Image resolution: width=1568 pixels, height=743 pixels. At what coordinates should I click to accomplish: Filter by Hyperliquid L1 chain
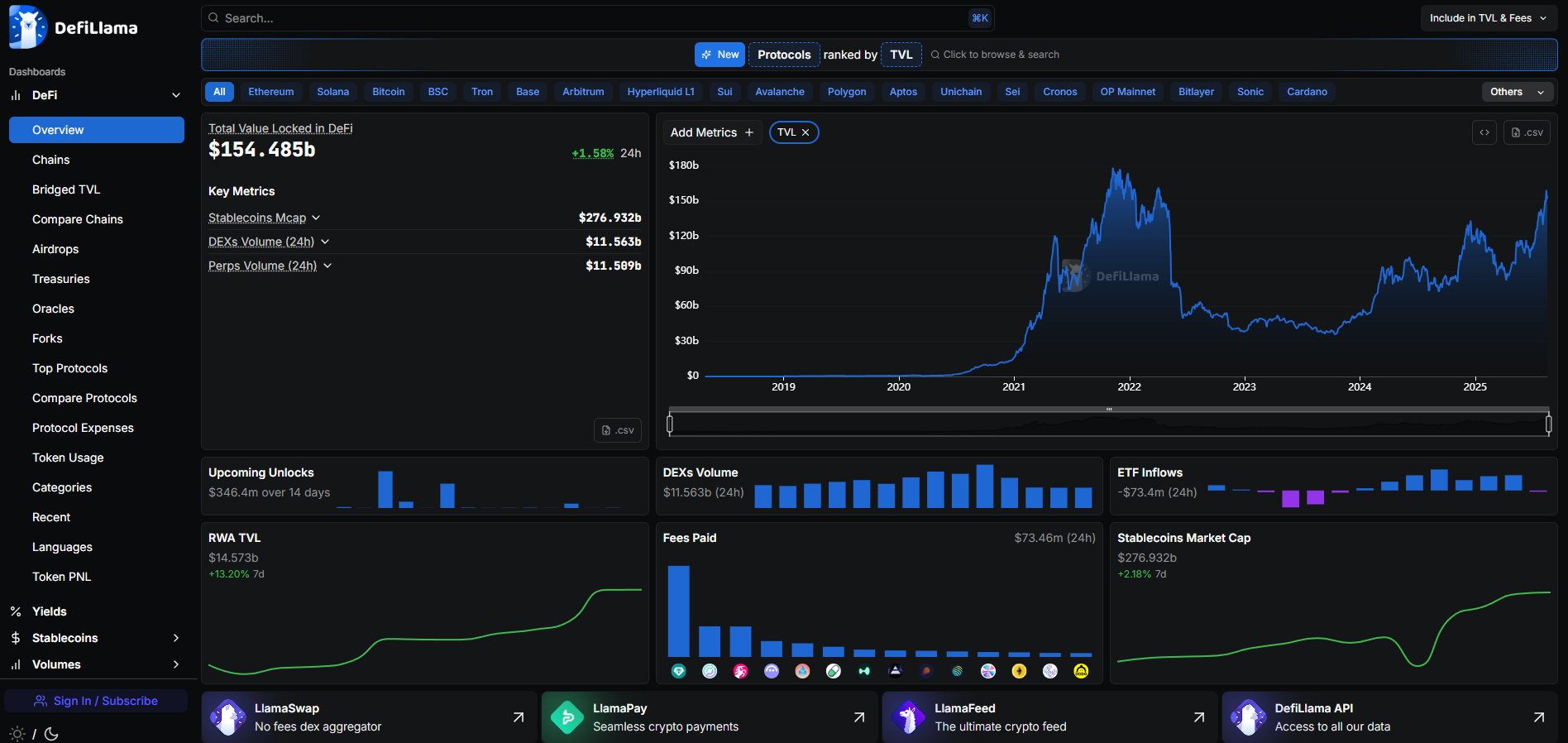coord(661,92)
